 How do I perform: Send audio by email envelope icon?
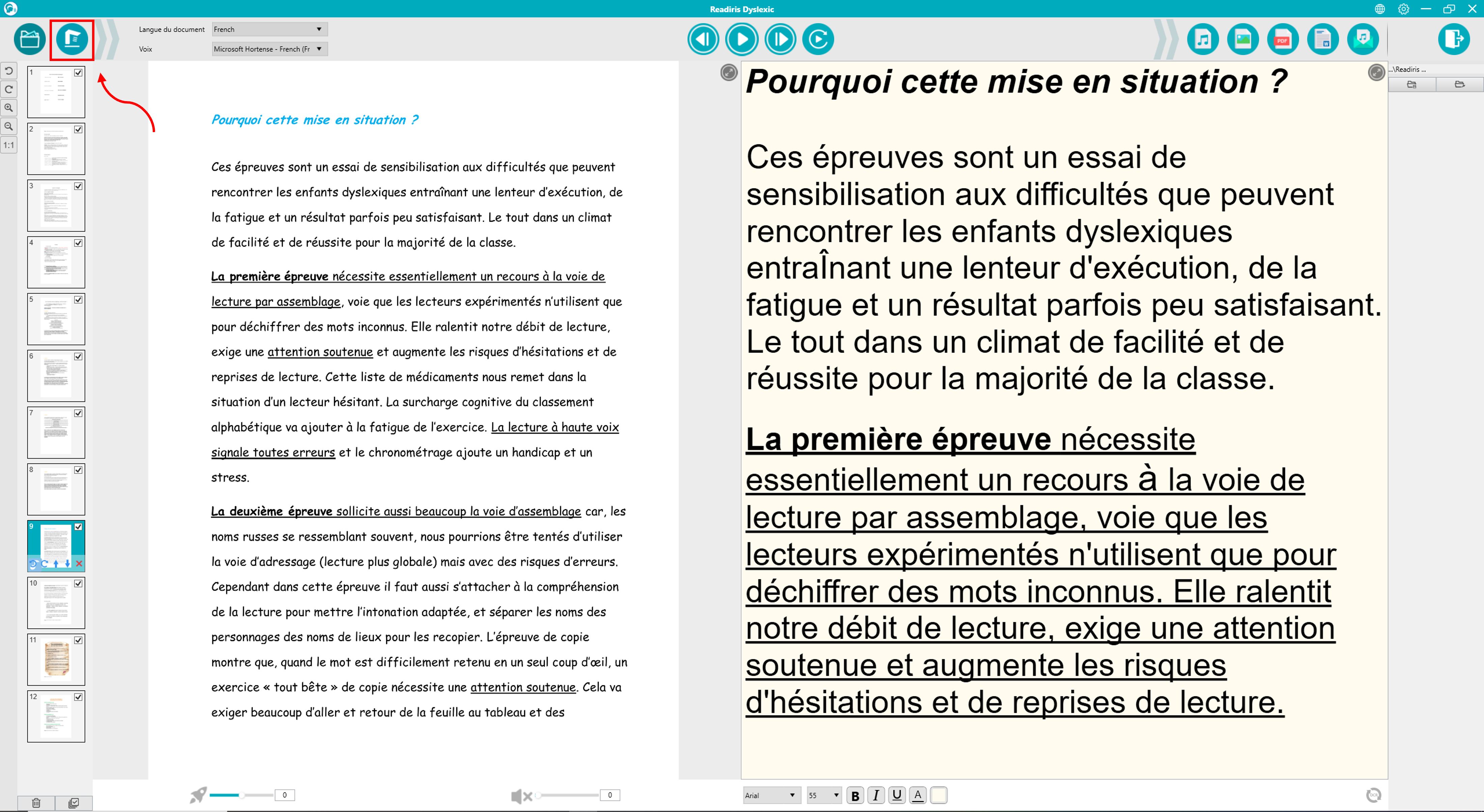(1363, 39)
